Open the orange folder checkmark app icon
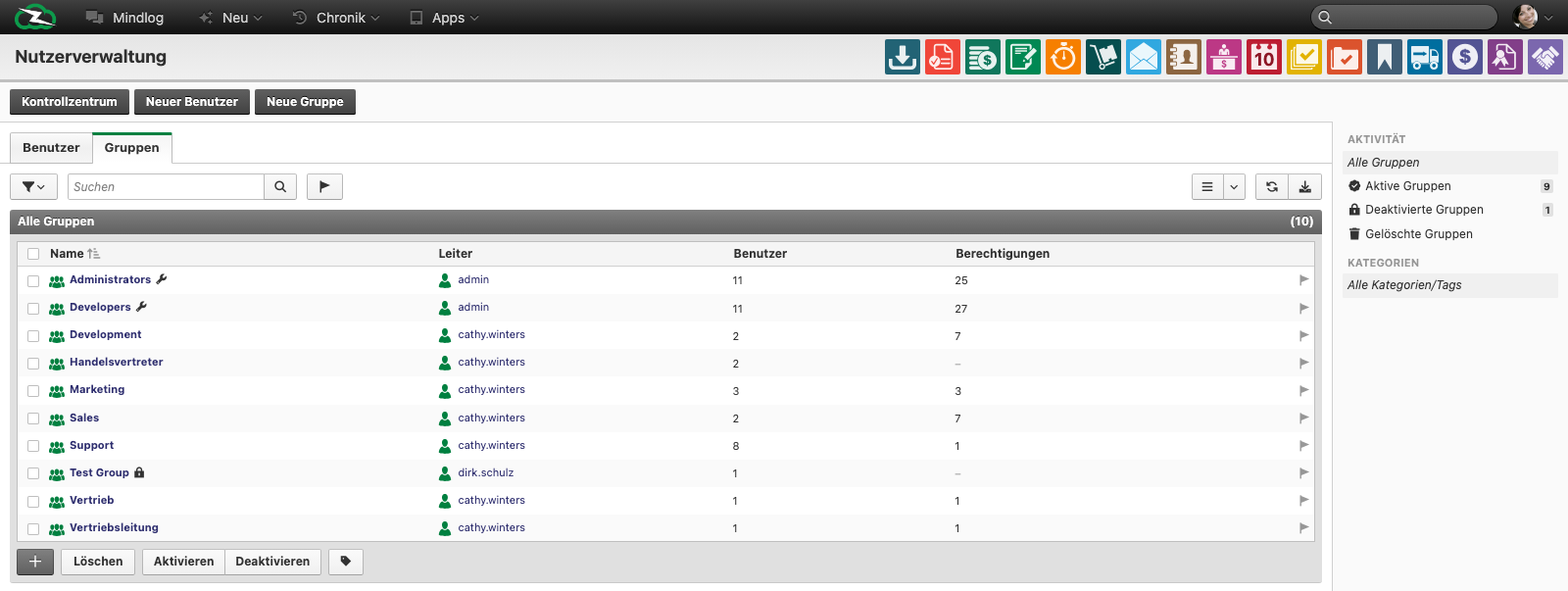Screen dimensions: 1568x591 pos(1344,57)
